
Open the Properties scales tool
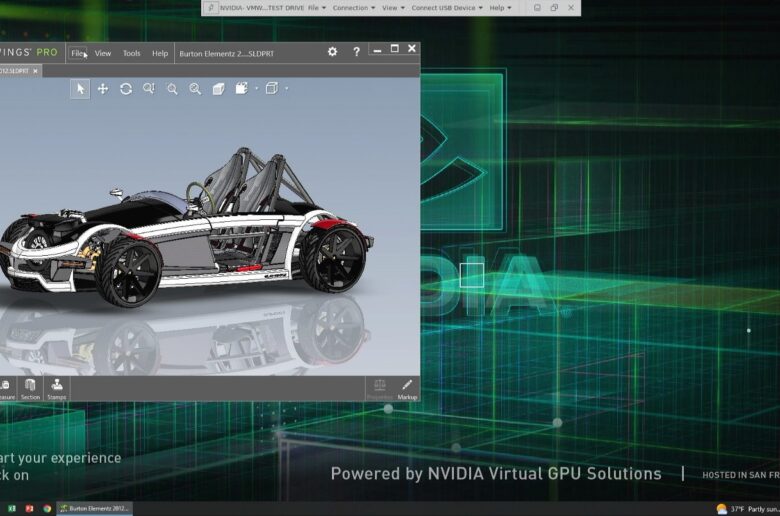[380, 389]
